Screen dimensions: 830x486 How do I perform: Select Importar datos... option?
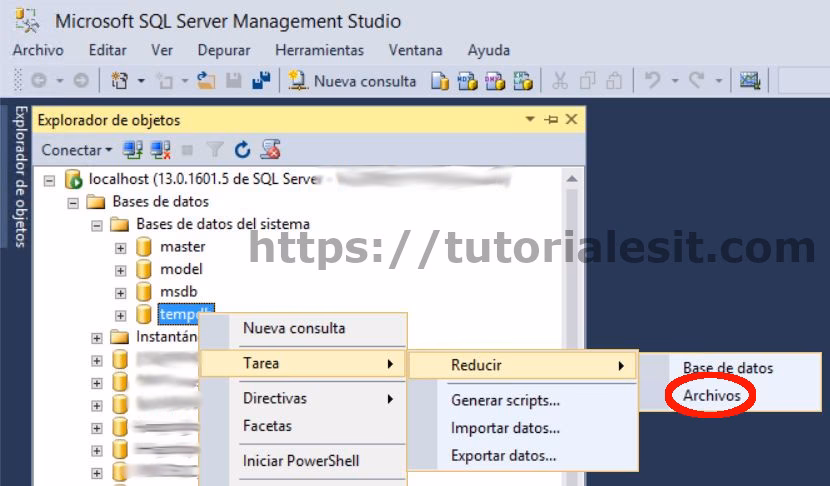point(522,428)
